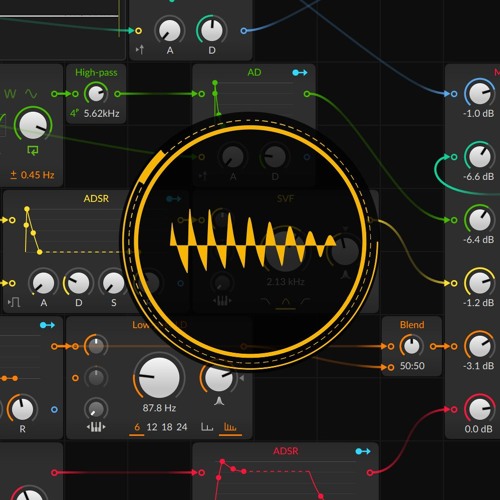Click the red ADSR output port
The width and height of the screenshot is (500, 500).
pos(370,472)
